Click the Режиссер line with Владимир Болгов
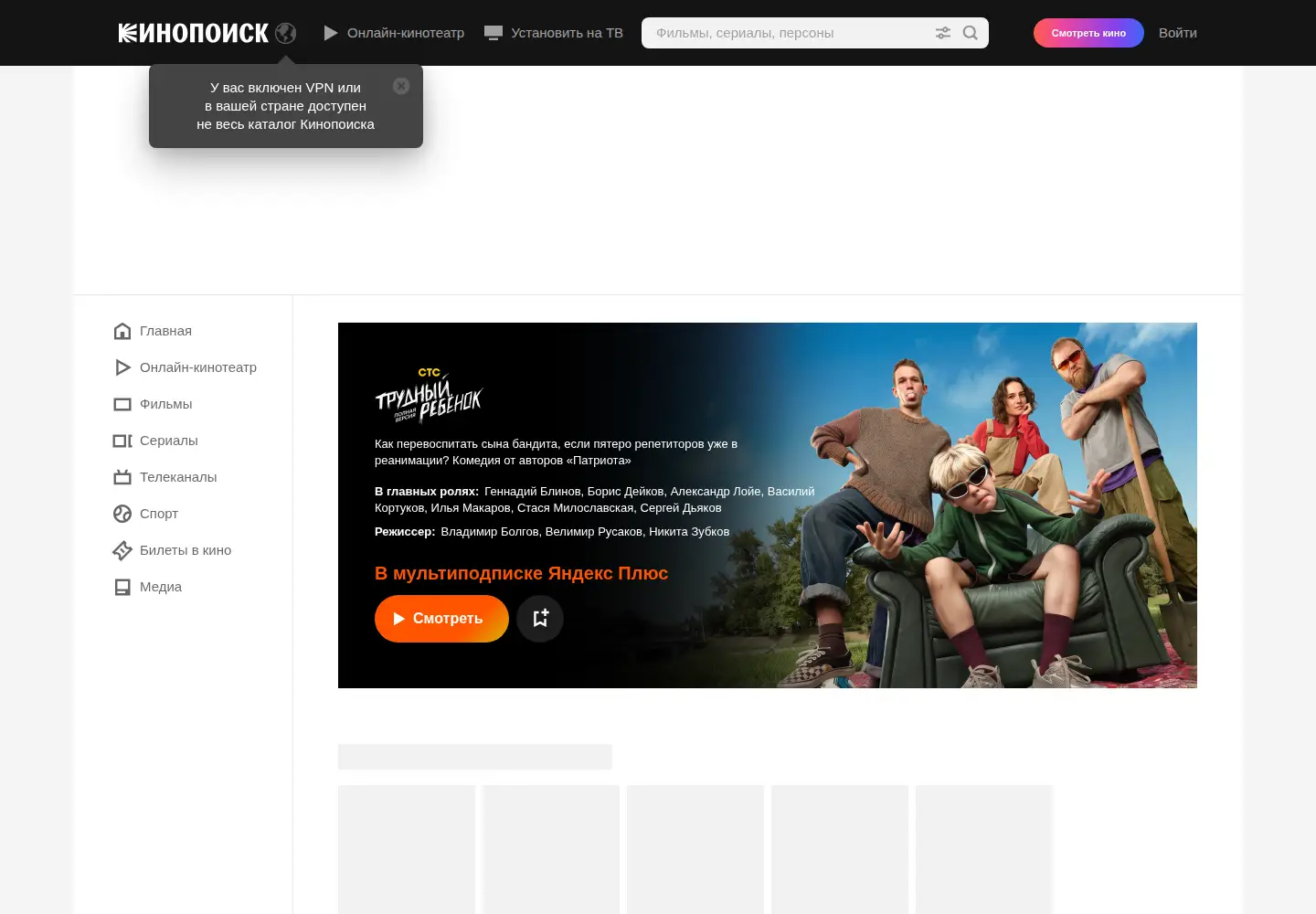 coord(552,532)
